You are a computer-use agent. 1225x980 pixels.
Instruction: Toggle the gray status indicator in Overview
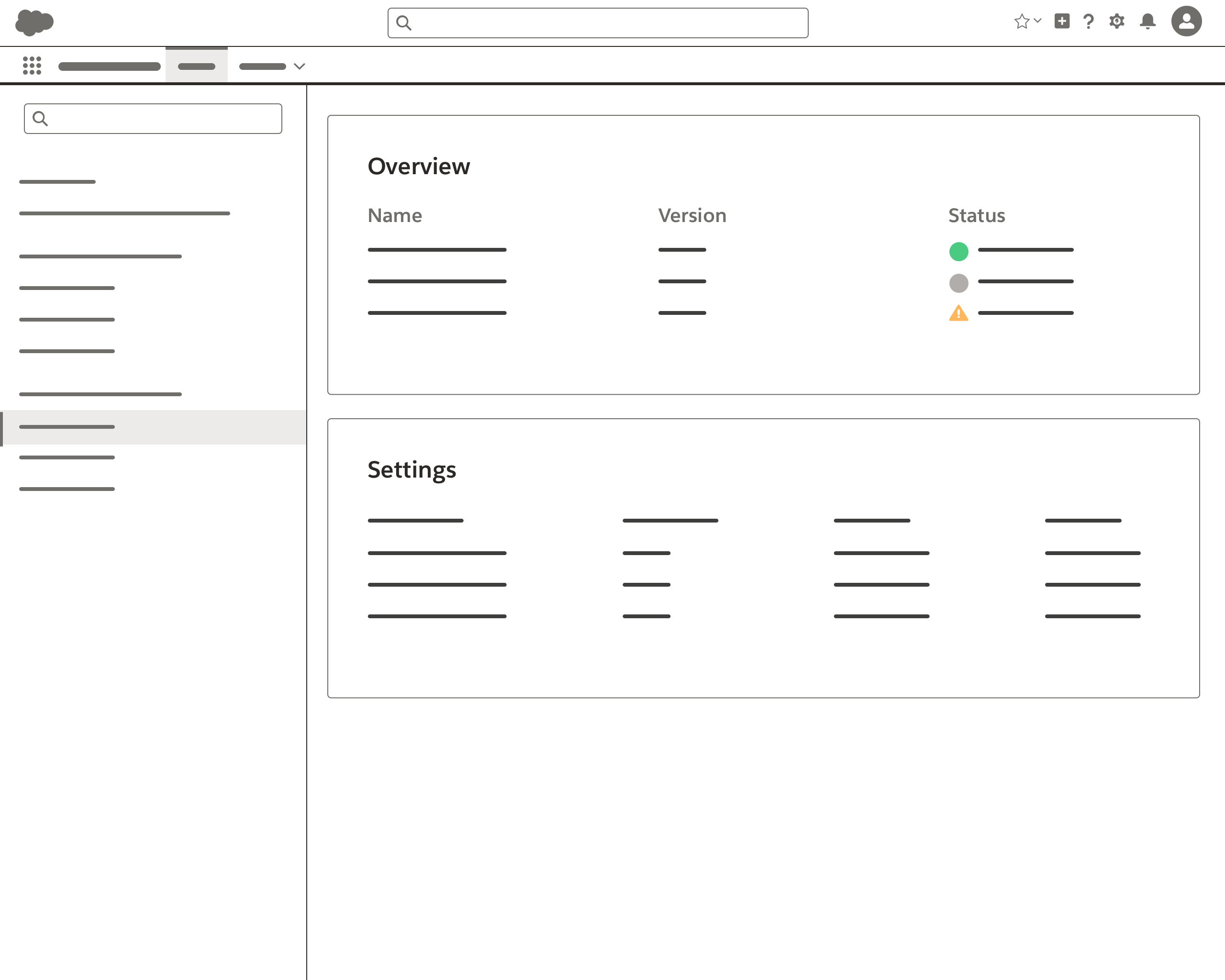pyautogui.click(x=958, y=282)
